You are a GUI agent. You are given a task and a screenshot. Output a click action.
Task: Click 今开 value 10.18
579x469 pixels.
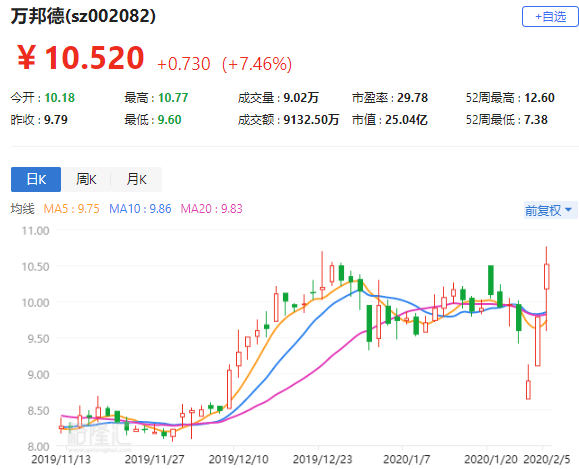[60, 98]
